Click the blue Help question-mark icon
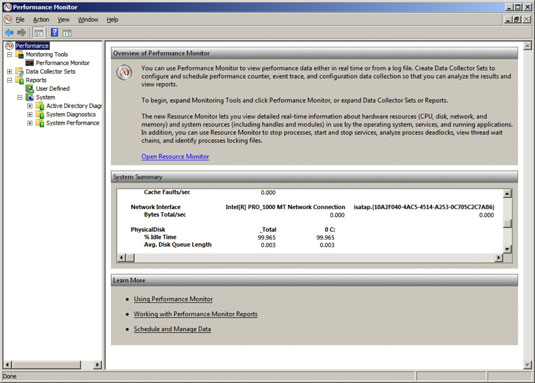This screenshot has height=383, width=535. 54,32
